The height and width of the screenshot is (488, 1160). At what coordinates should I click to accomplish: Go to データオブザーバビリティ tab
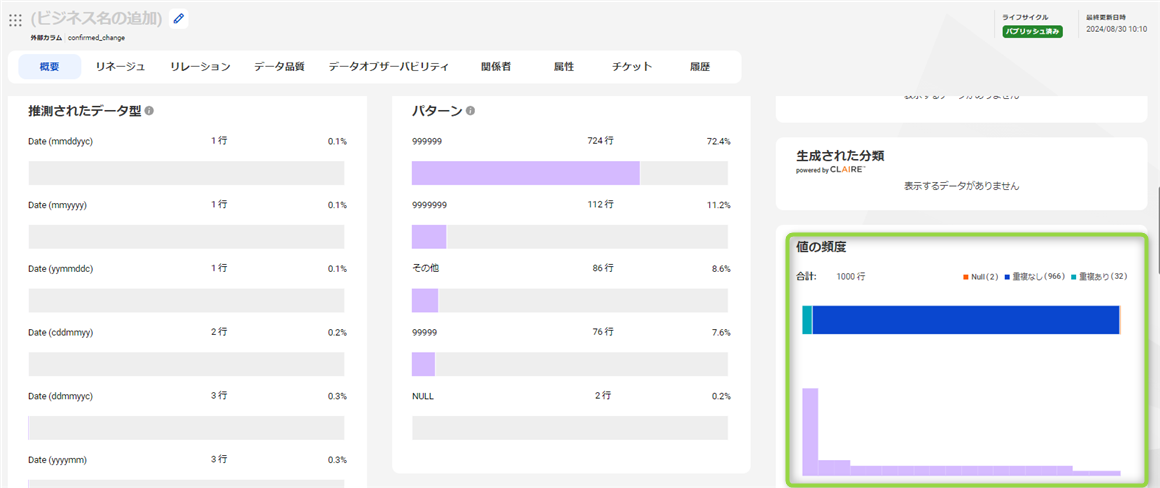[x=388, y=67]
